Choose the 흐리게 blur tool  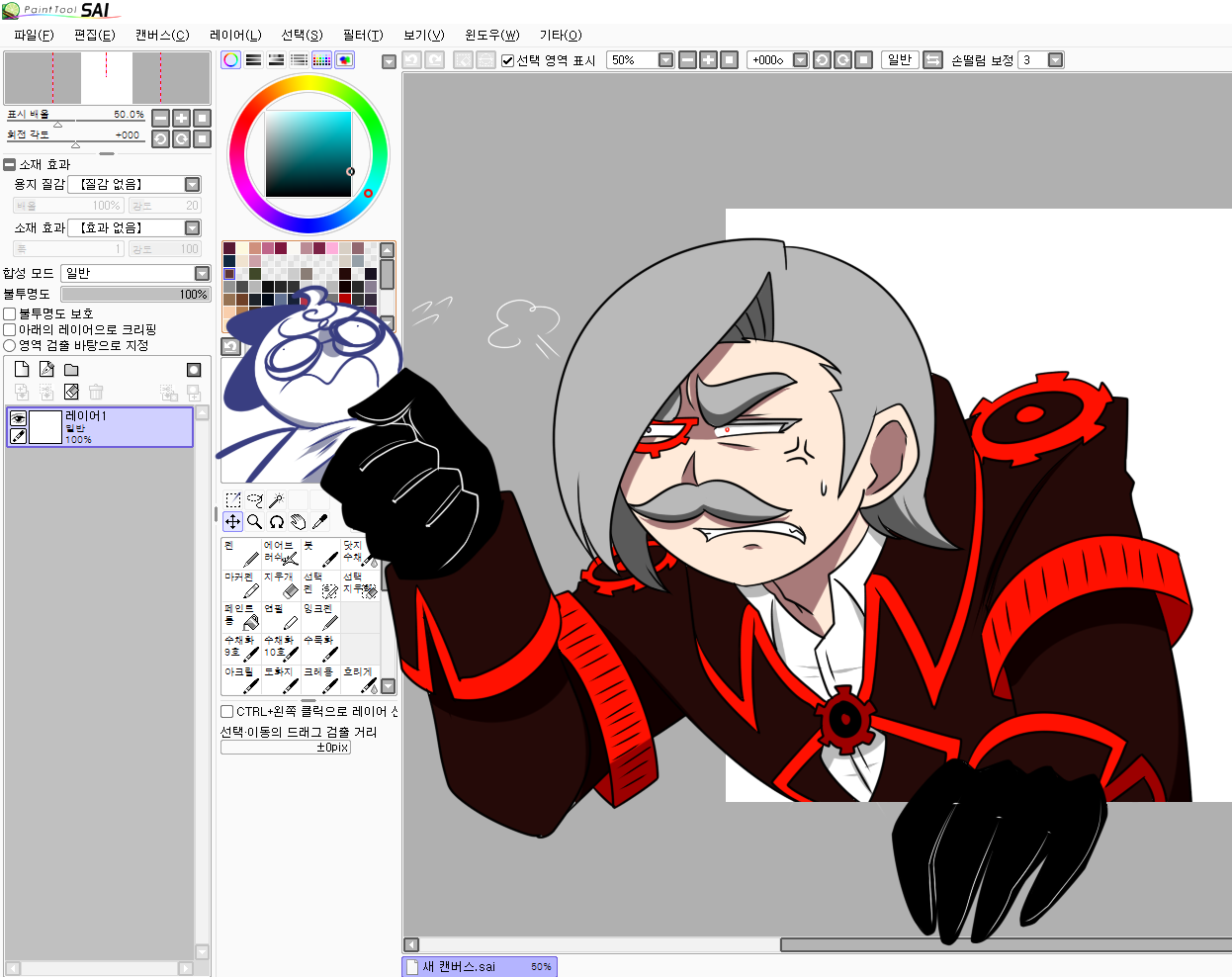pos(360,679)
